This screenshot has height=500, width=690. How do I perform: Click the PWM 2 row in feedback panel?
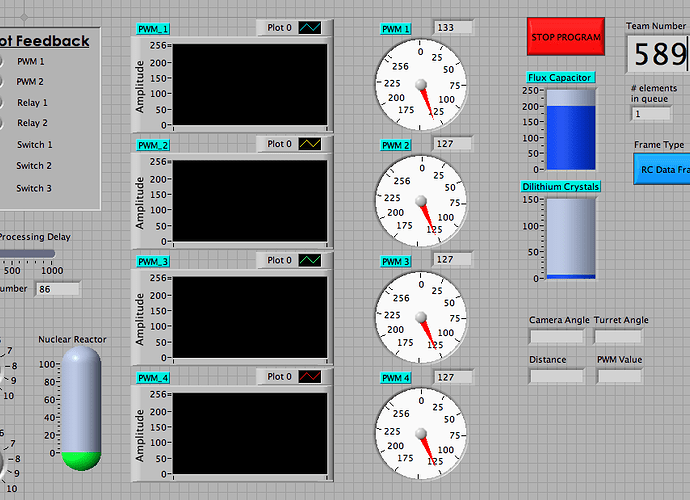point(30,81)
